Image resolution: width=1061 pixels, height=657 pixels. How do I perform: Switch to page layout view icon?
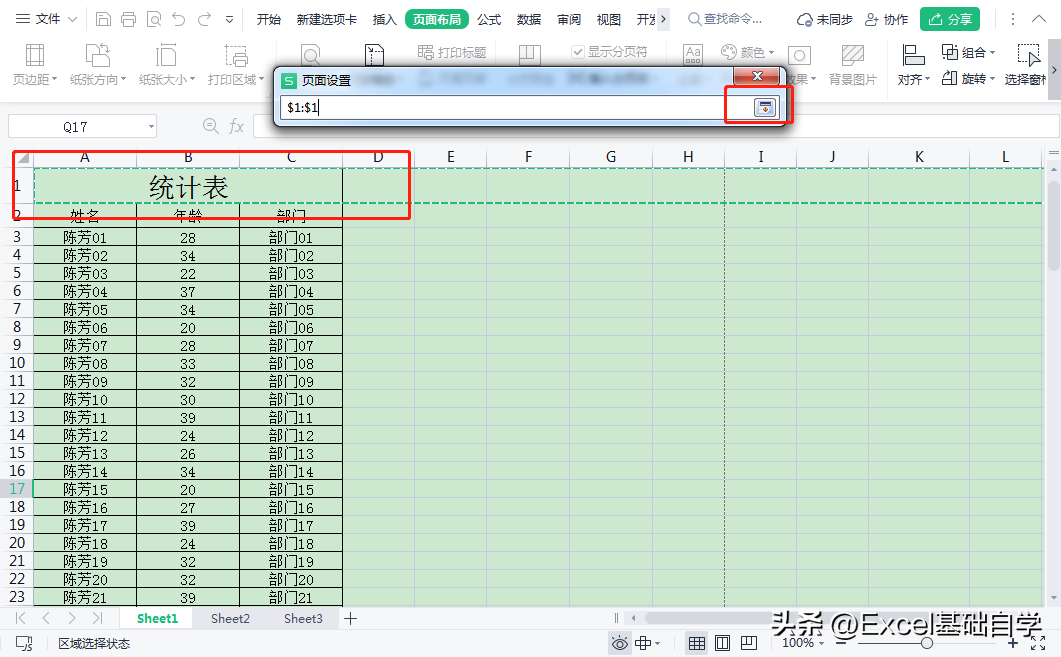click(722, 643)
